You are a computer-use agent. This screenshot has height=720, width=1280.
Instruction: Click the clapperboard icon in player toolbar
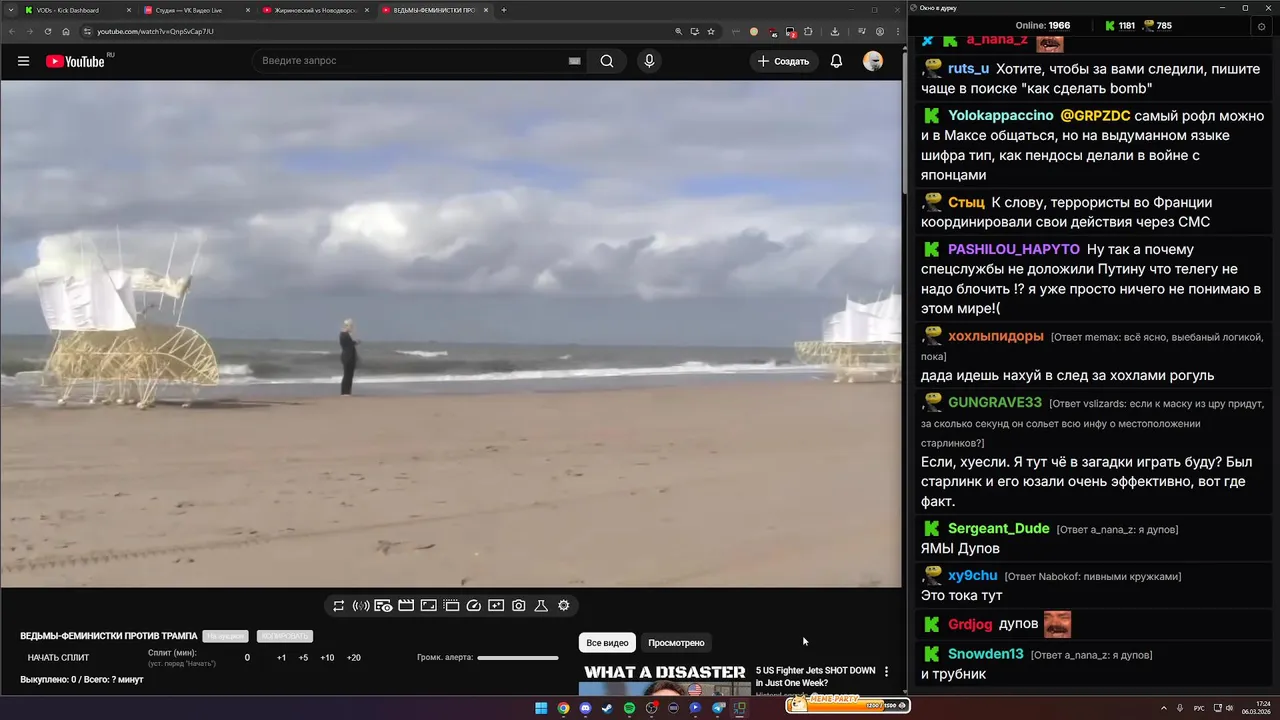pyautogui.click(x=406, y=606)
